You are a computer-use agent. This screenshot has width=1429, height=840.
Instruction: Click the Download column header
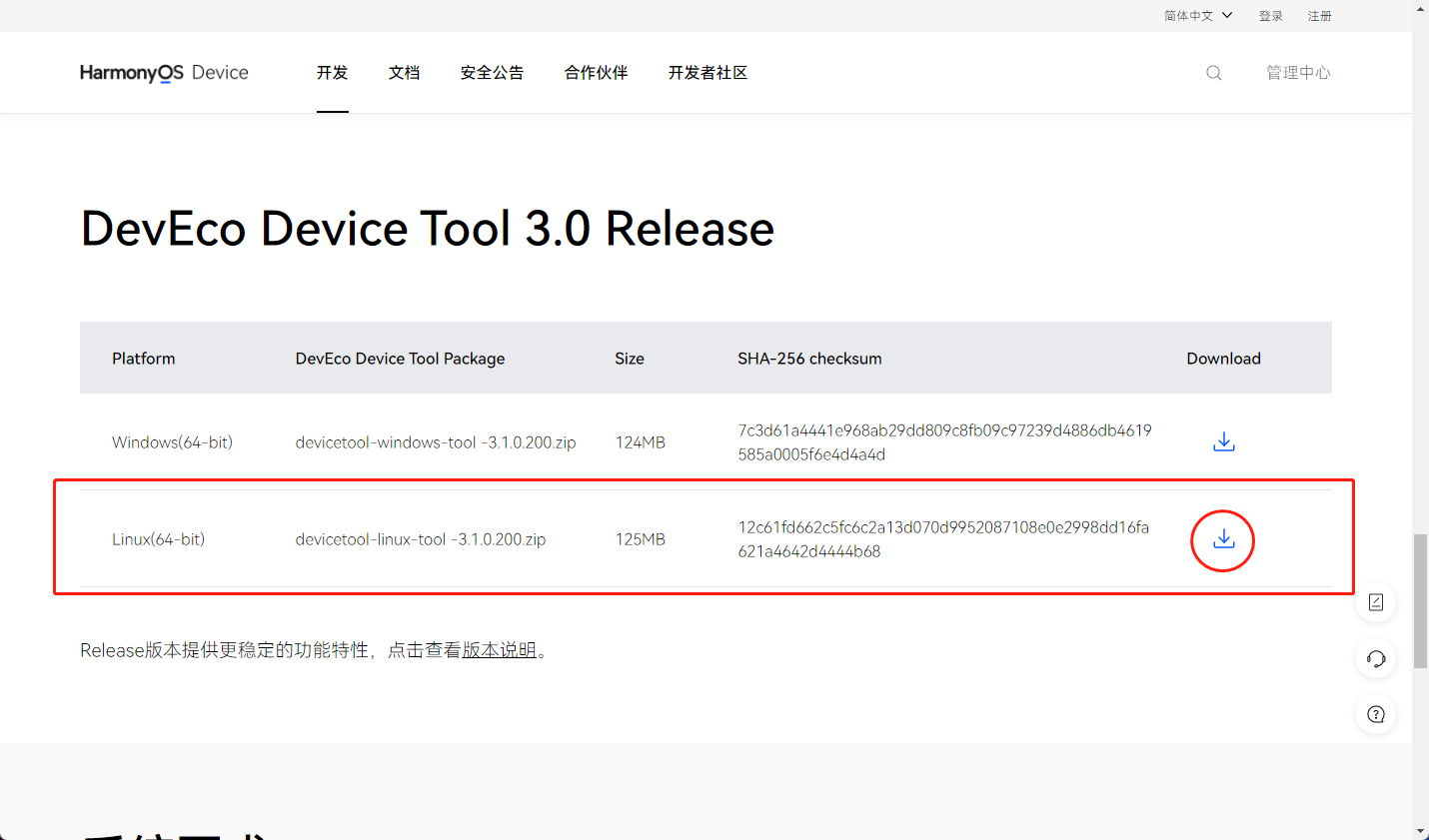point(1223,359)
